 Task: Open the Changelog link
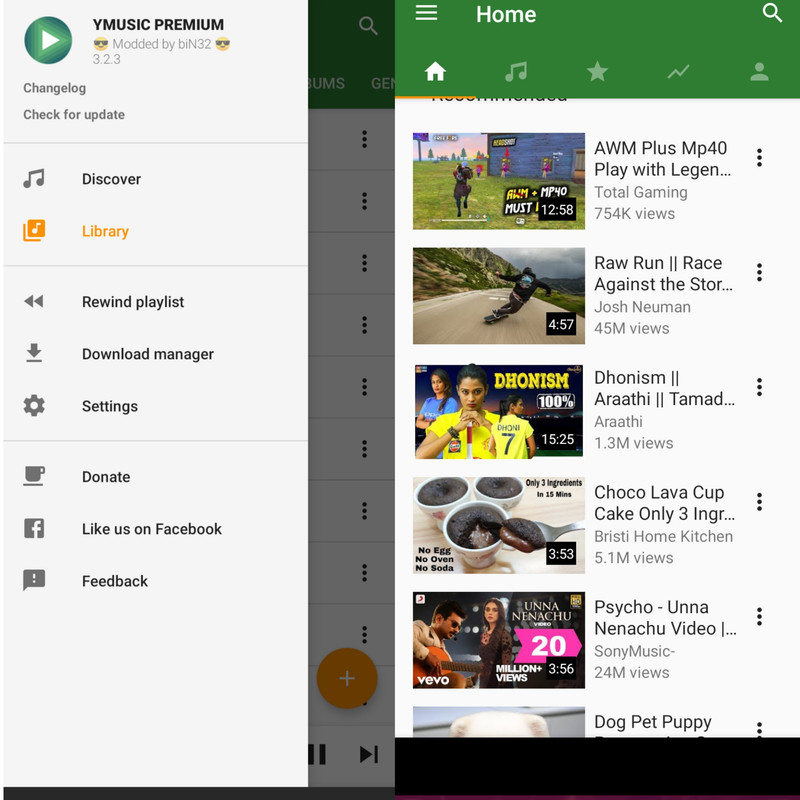coord(55,88)
